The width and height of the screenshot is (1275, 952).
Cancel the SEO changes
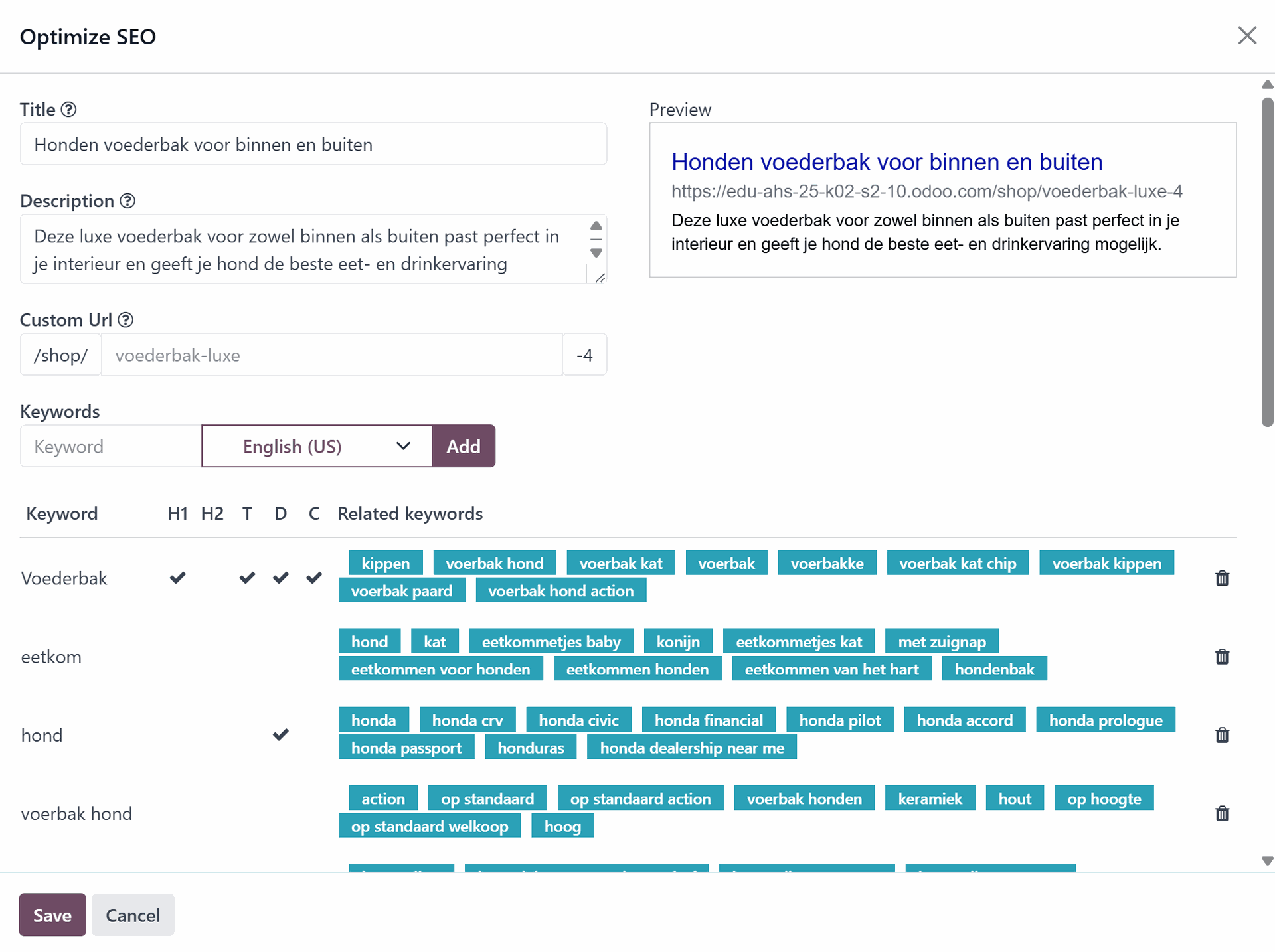click(x=133, y=915)
